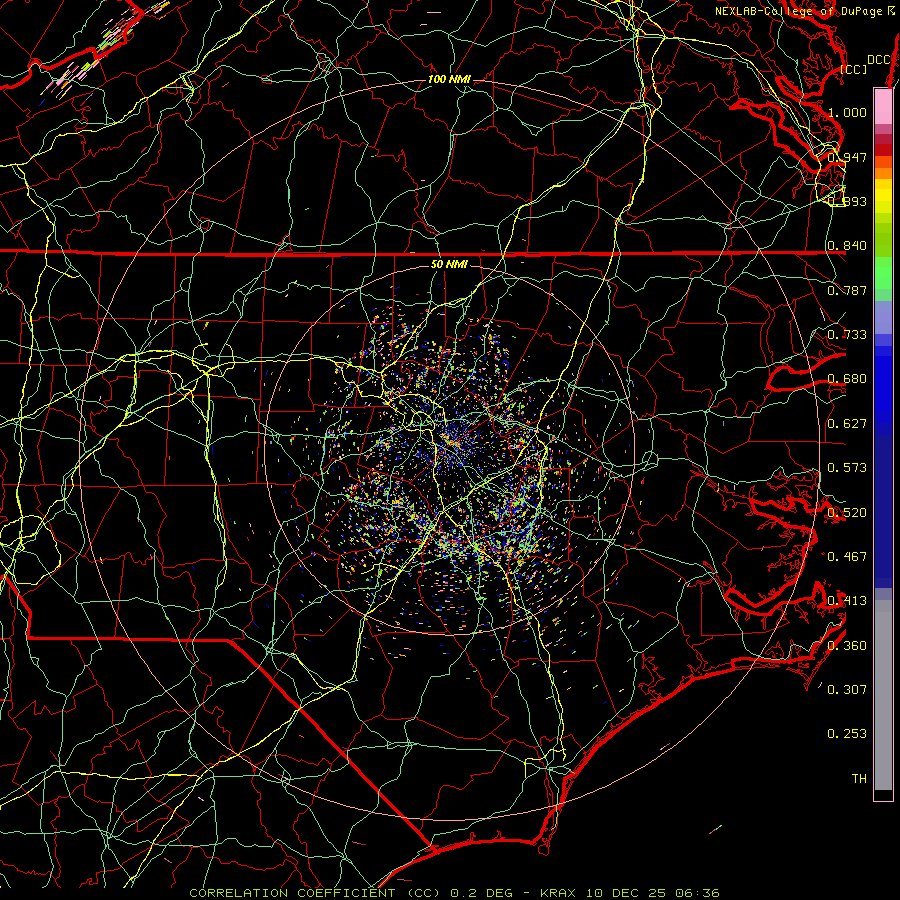Click the 0.360 legend value
Screen dimensions: 900x900
847,646
